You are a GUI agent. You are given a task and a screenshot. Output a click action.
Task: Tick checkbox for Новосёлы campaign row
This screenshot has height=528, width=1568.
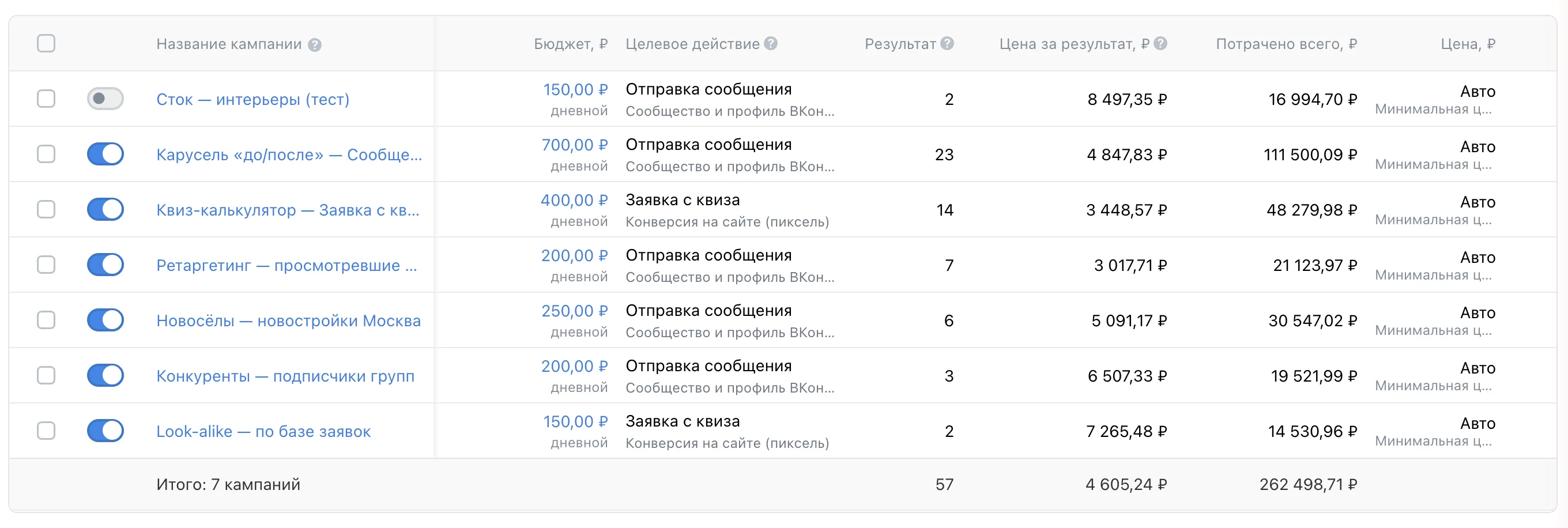(x=46, y=320)
